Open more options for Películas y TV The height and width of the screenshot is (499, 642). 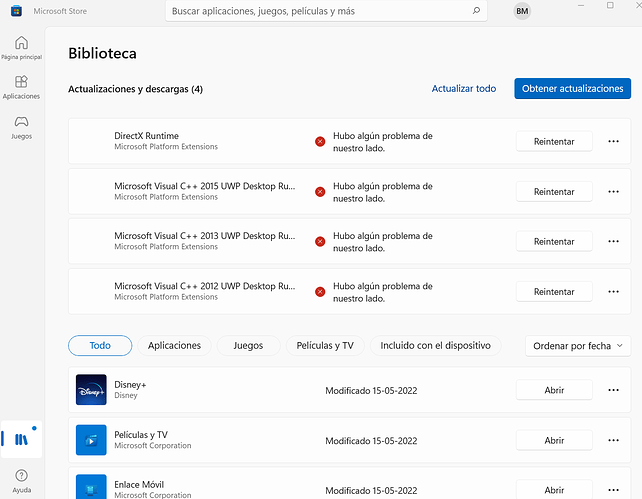click(613, 440)
